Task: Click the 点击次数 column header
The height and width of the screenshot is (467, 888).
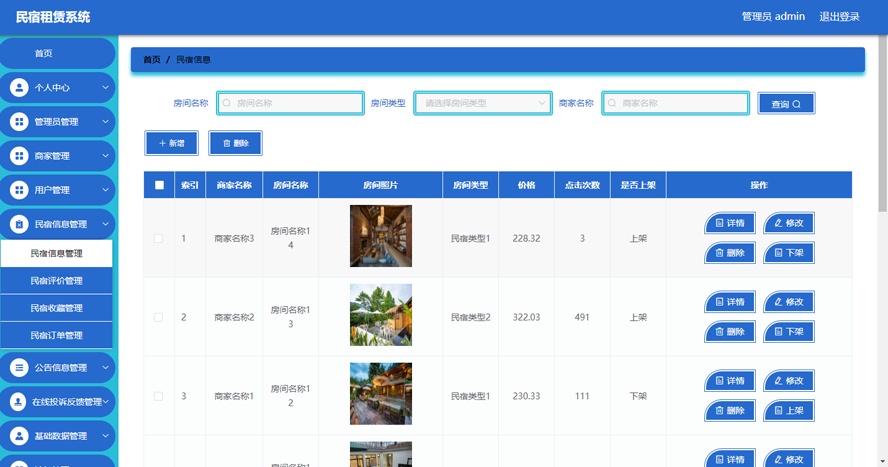Action: [582, 185]
